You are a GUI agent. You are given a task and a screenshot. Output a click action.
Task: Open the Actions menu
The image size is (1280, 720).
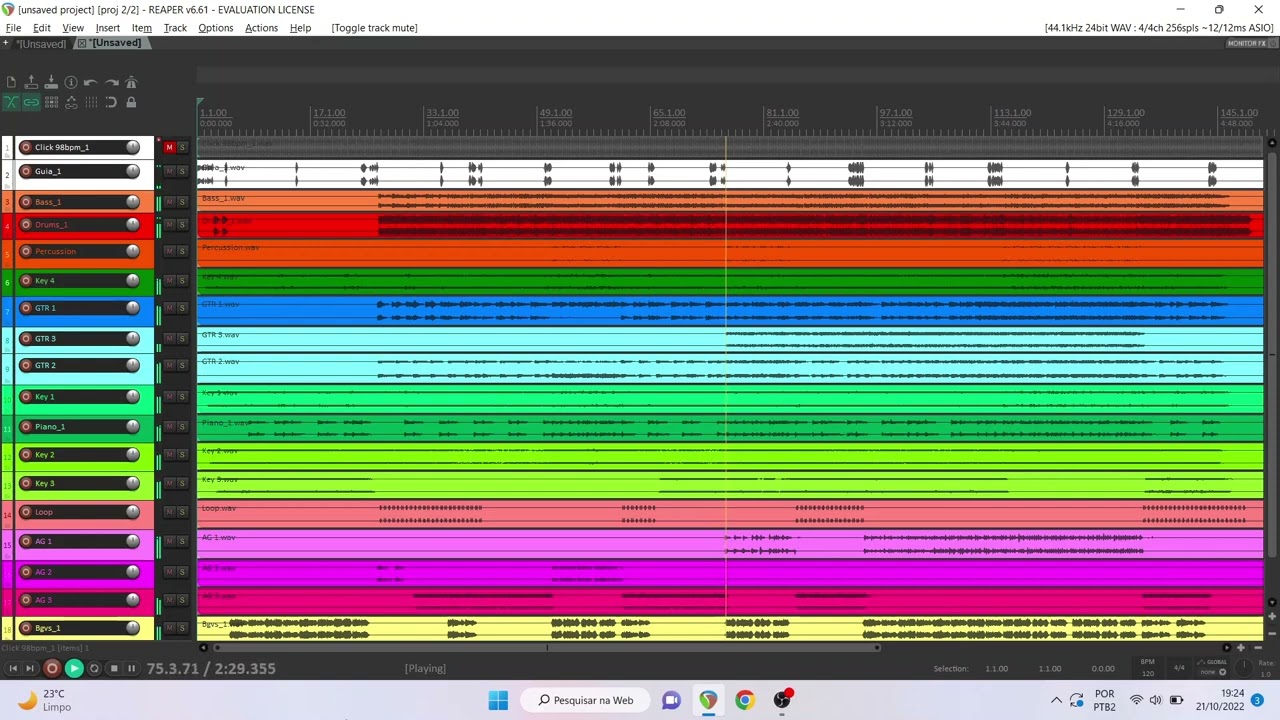(261, 28)
